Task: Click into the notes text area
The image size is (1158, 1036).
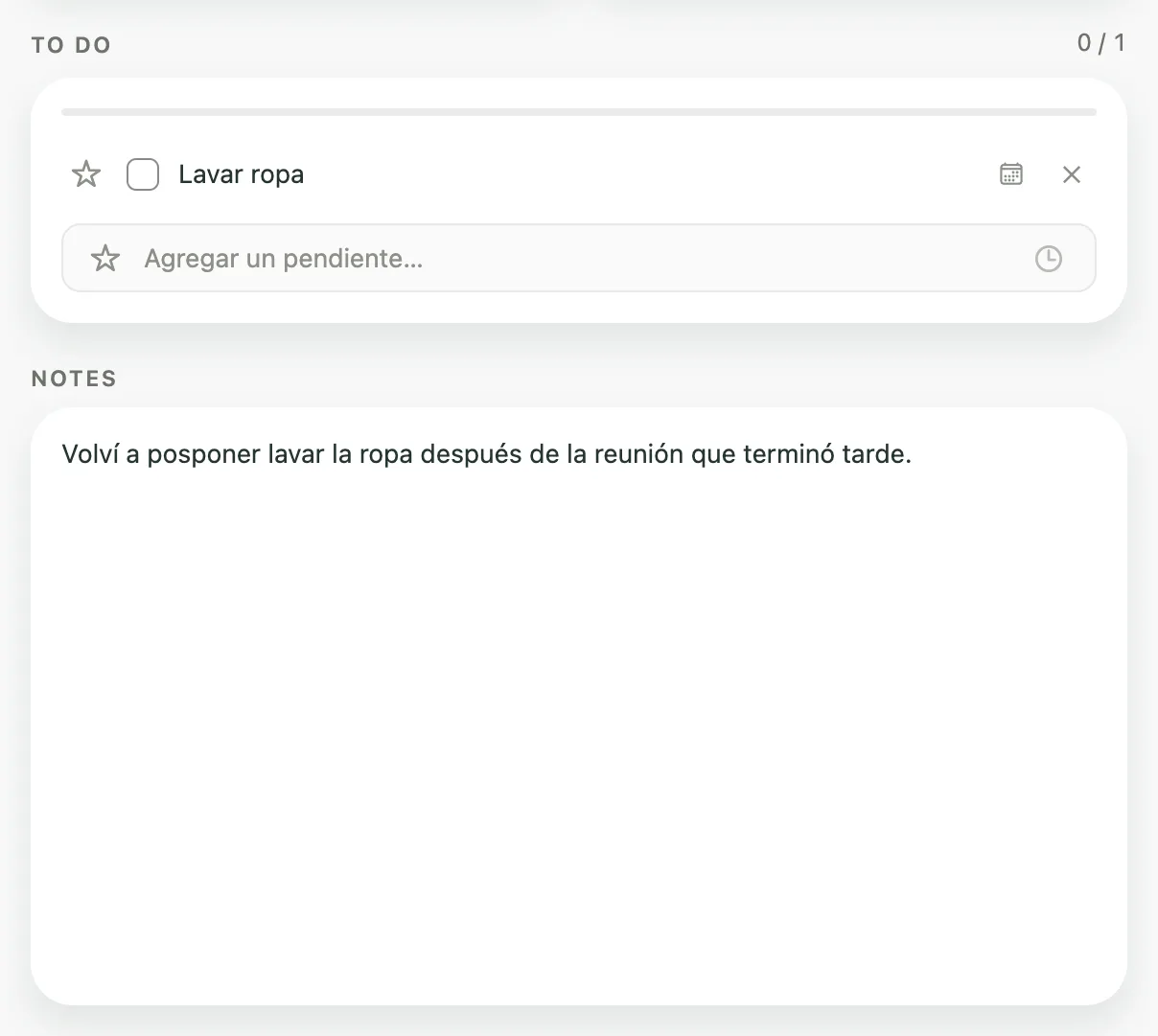Action: point(579,706)
